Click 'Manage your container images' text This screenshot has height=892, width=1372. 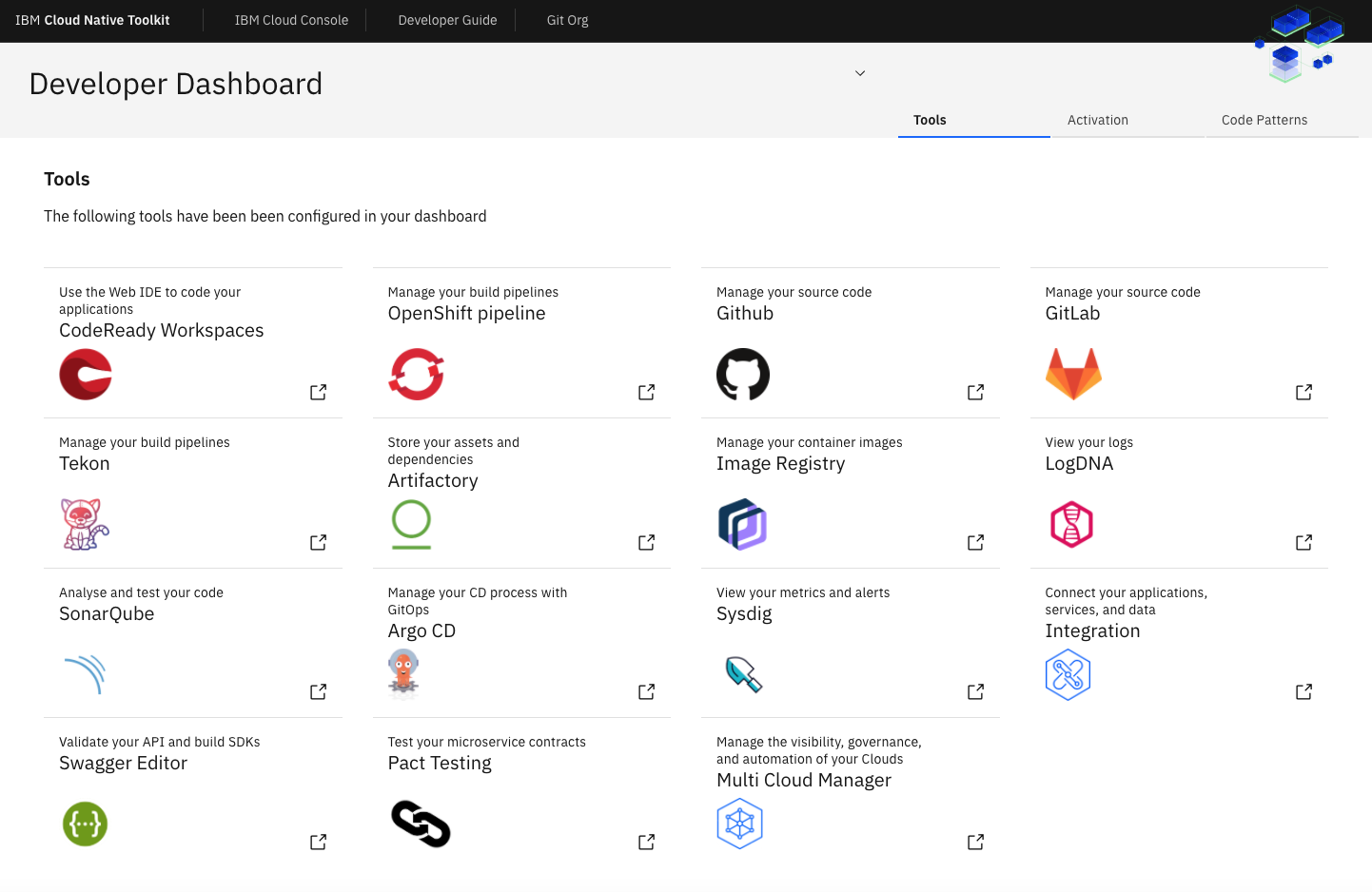pyautogui.click(x=809, y=442)
